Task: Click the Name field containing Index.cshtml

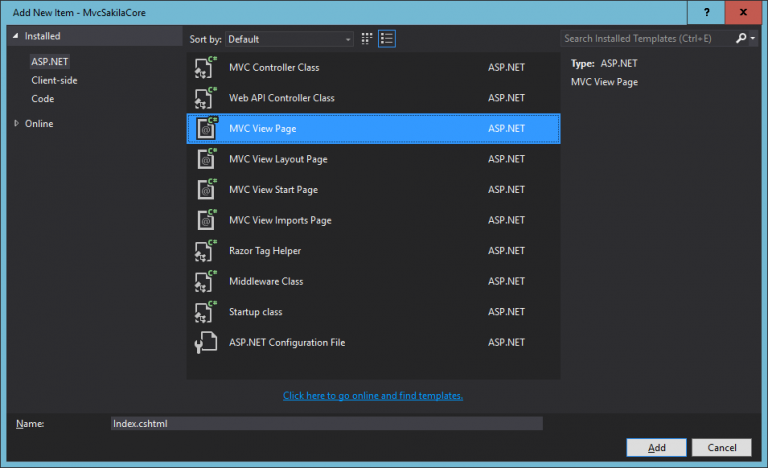Action: [326, 423]
